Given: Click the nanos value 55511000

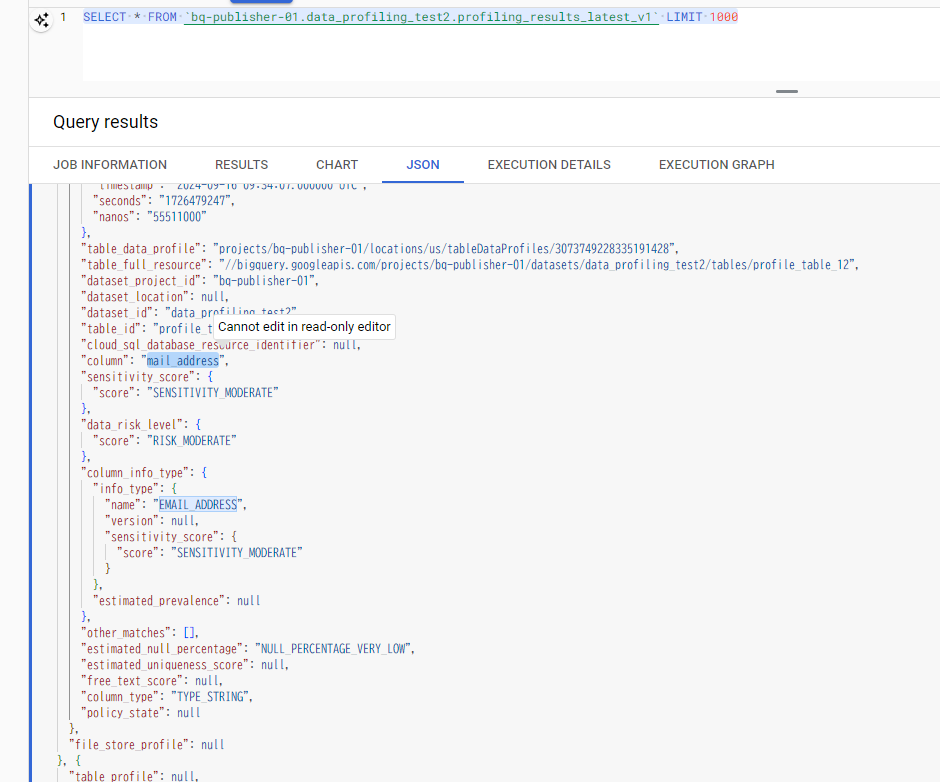Looking at the screenshot, I should tap(177, 217).
